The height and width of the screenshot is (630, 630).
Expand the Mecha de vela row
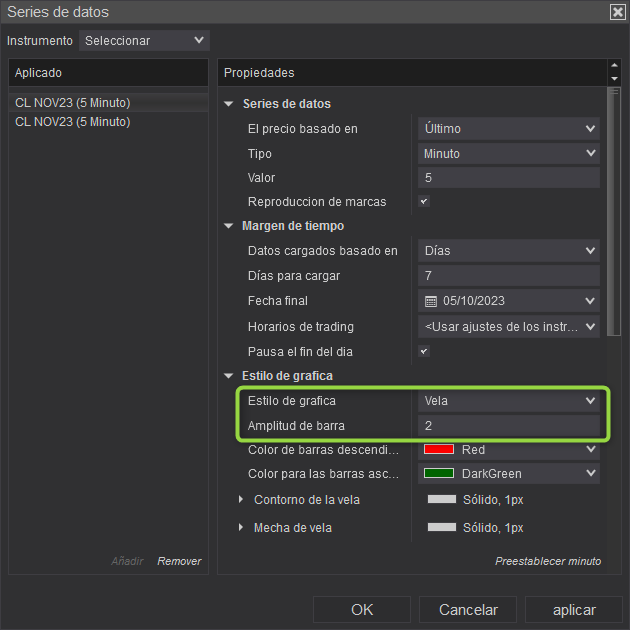point(241,527)
